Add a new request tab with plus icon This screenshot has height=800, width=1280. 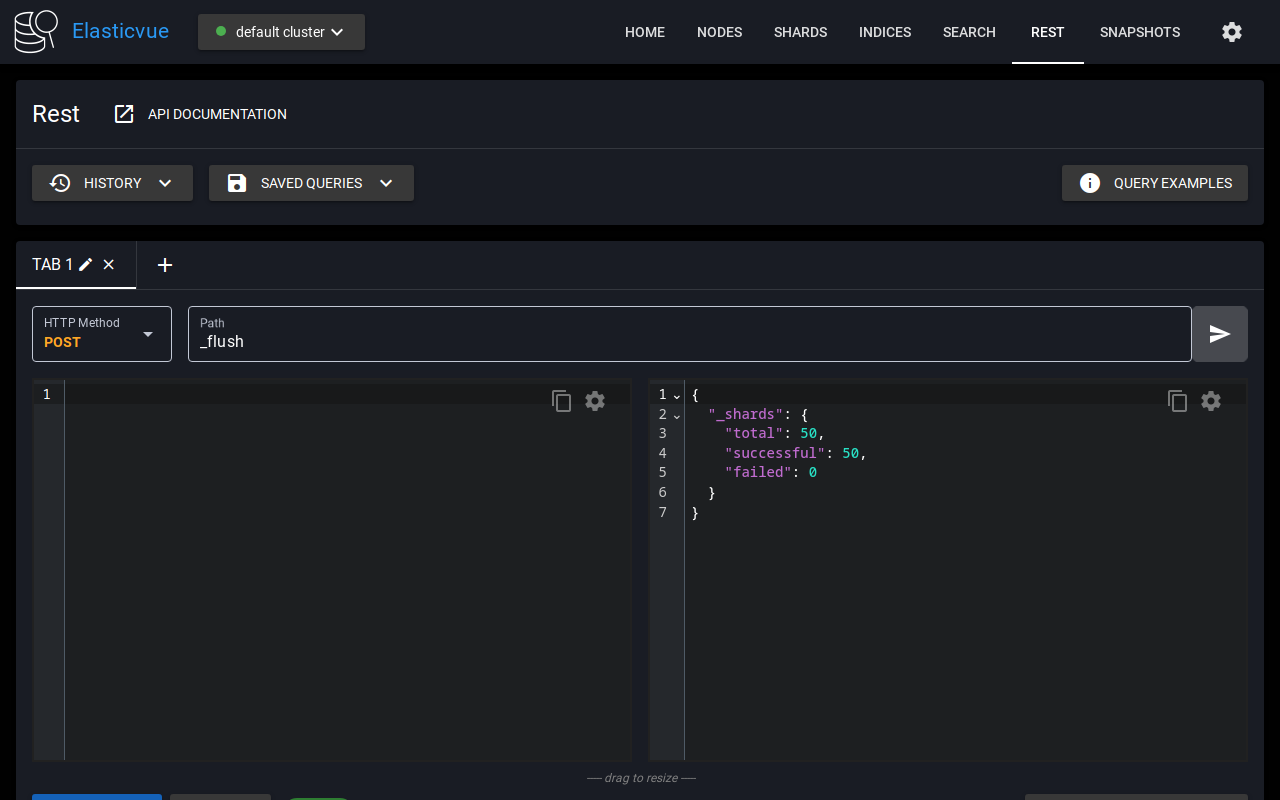[x=166, y=265]
